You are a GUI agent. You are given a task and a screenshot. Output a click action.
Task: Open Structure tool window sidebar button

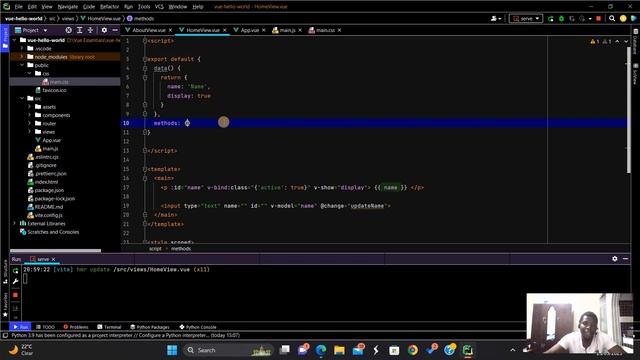pyautogui.click(x=5, y=273)
